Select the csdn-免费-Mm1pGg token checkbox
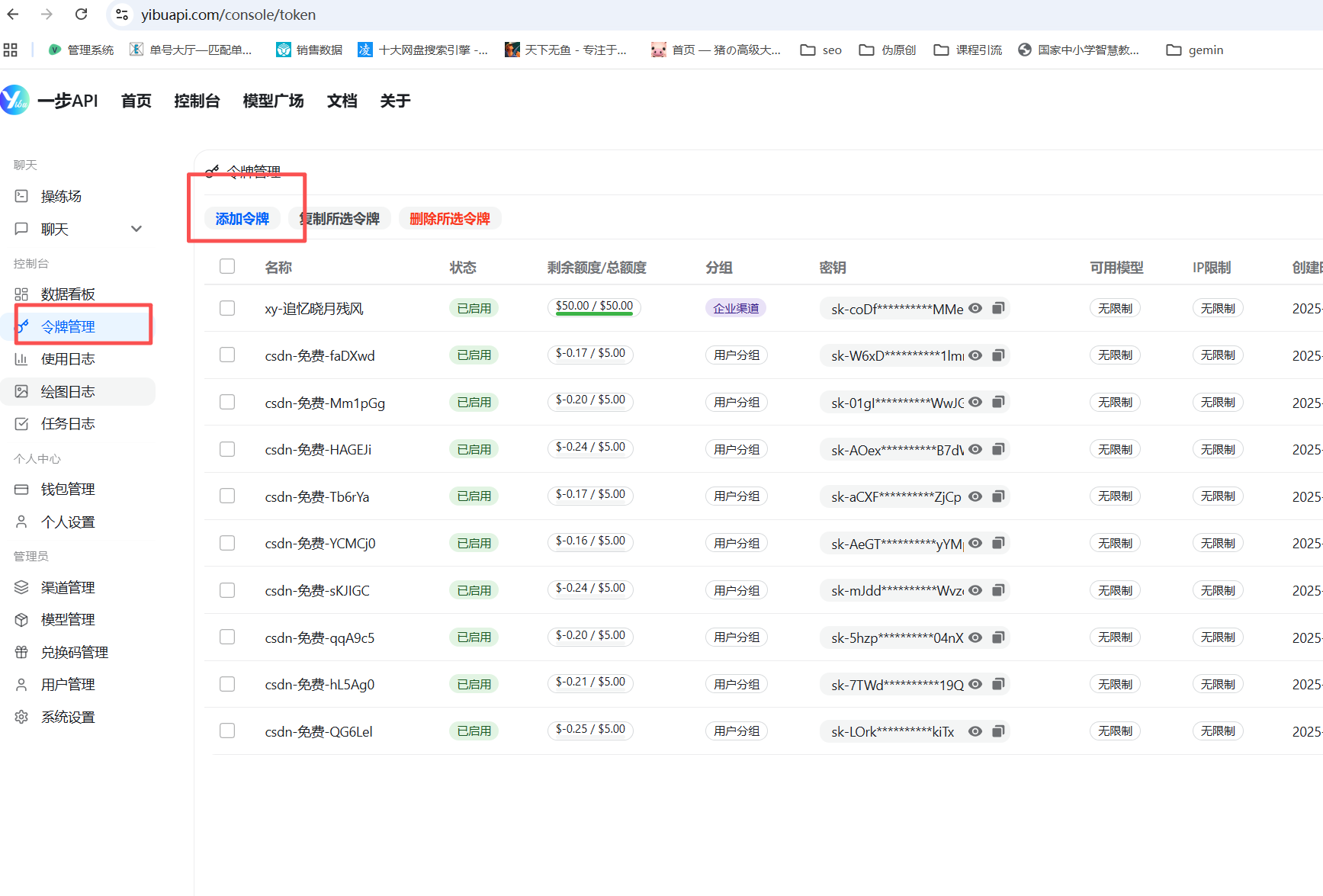Viewport: 1323px width, 896px height. click(x=227, y=402)
